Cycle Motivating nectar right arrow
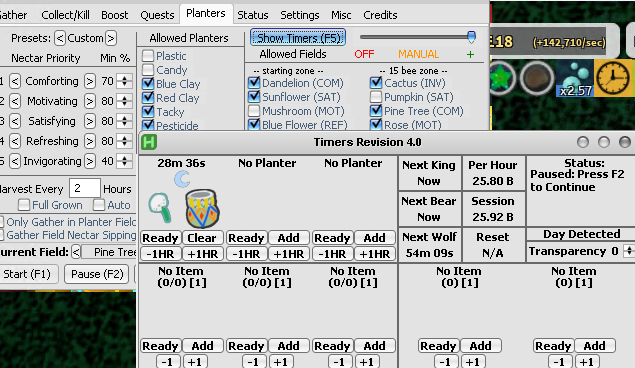Viewport: 635px width, 368px height. (x=89, y=101)
